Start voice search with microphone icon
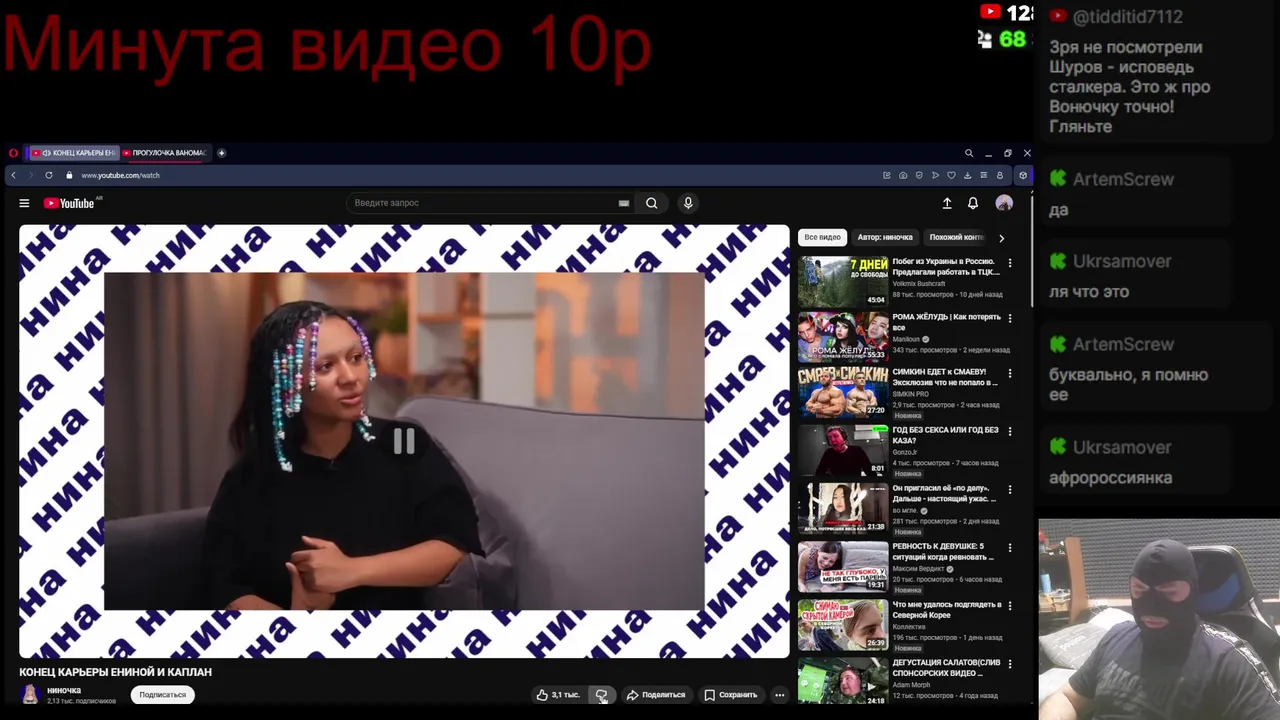This screenshot has height=720, width=1280. coord(688,203)
